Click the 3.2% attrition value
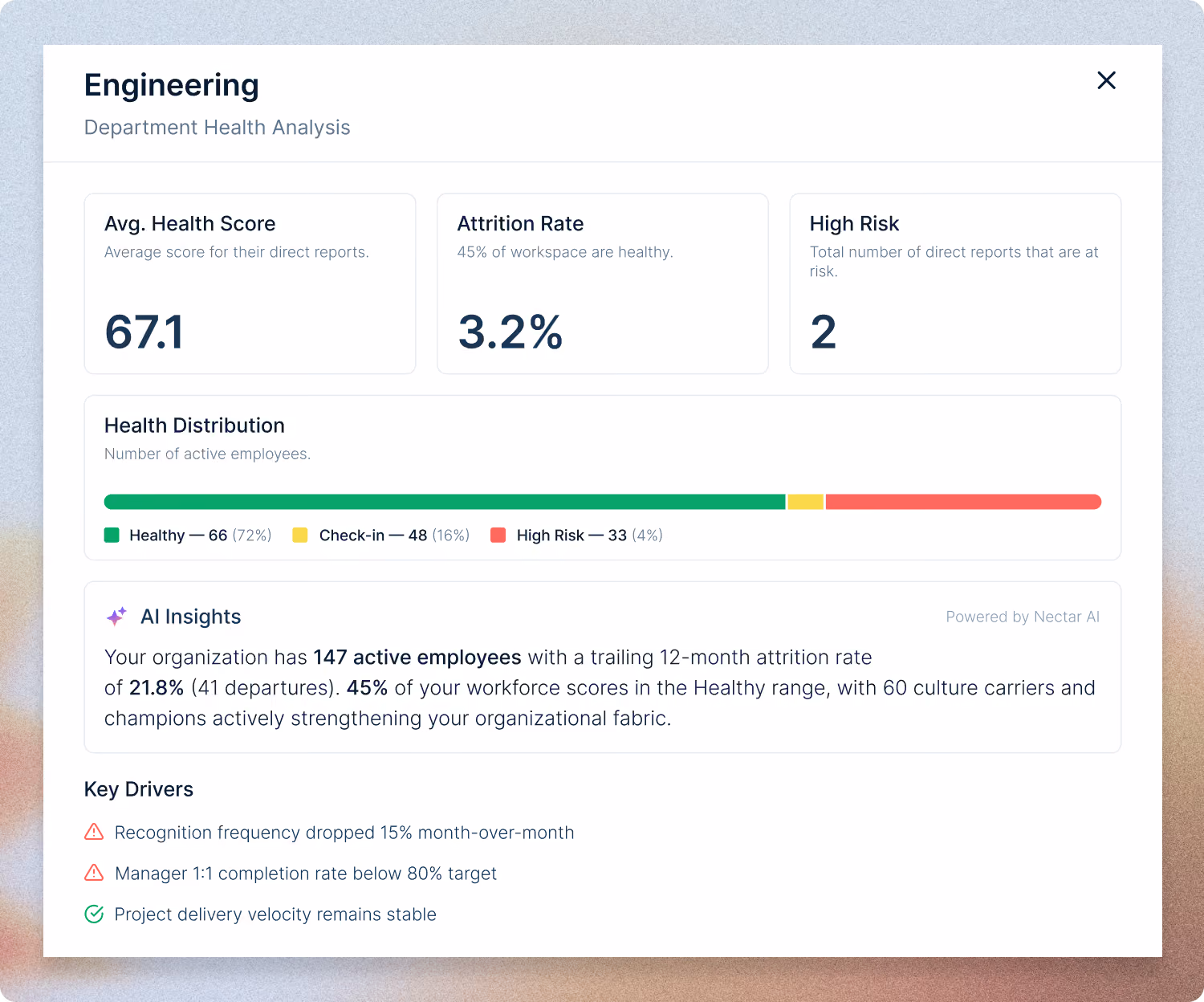 point(510,332)
